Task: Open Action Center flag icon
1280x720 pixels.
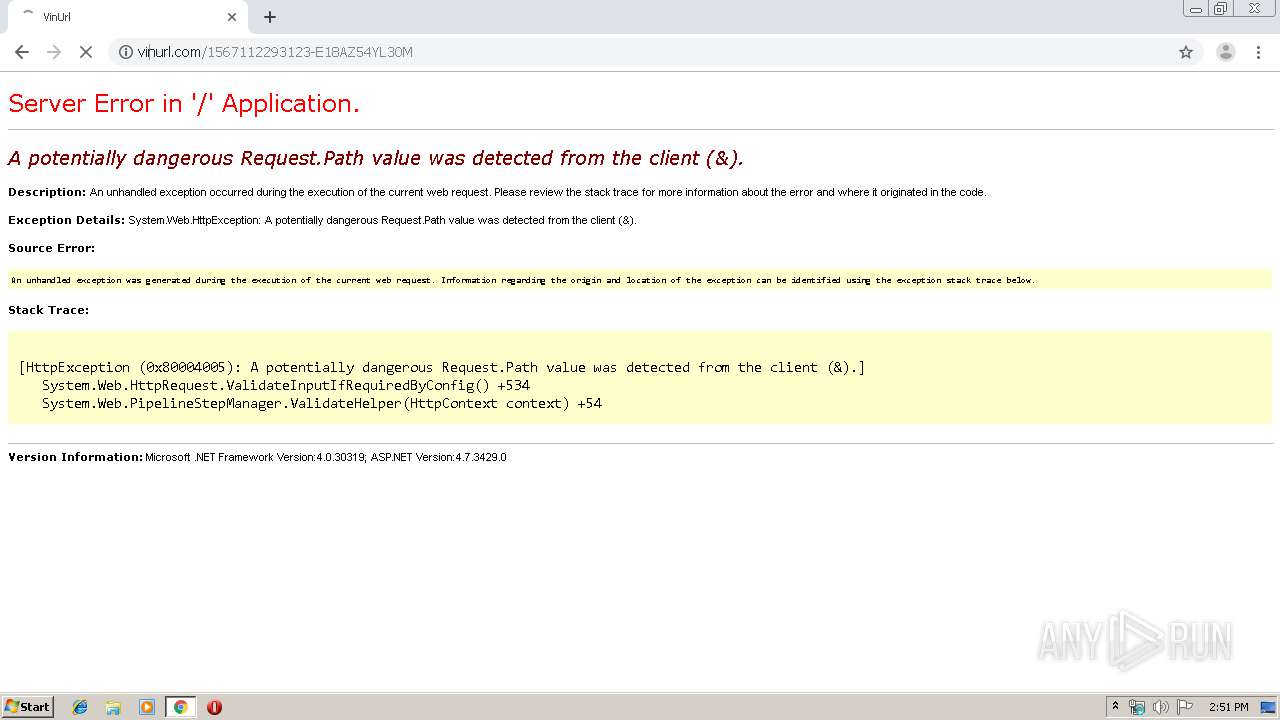Action: click(x=1185, y=707)
